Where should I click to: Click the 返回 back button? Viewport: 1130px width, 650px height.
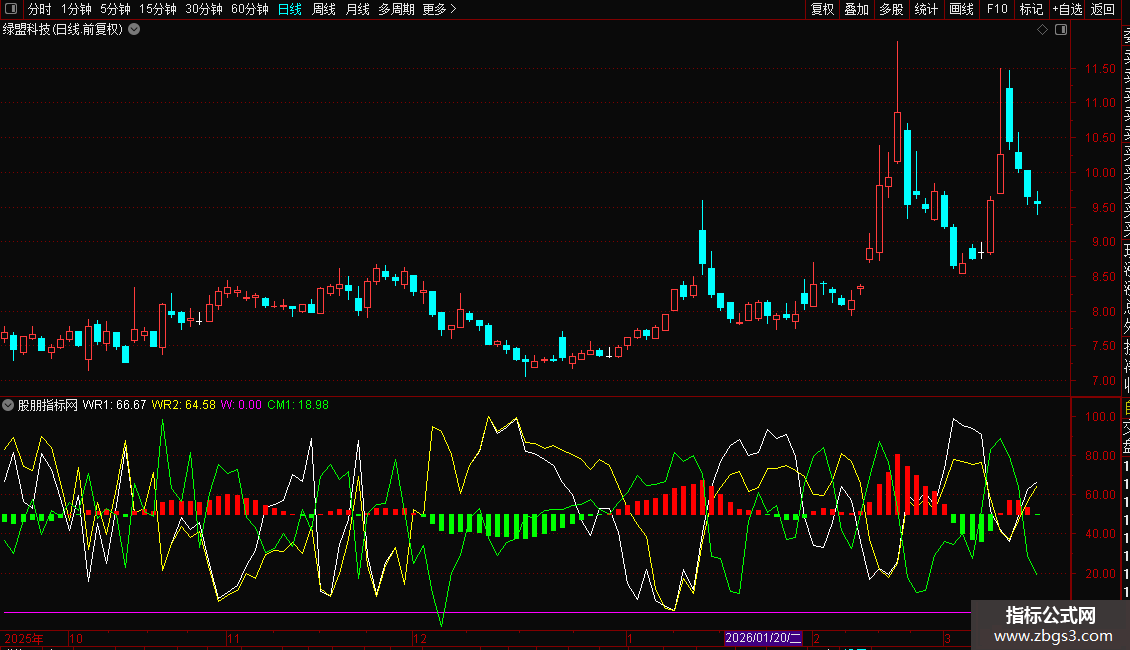click(1103, 9)
